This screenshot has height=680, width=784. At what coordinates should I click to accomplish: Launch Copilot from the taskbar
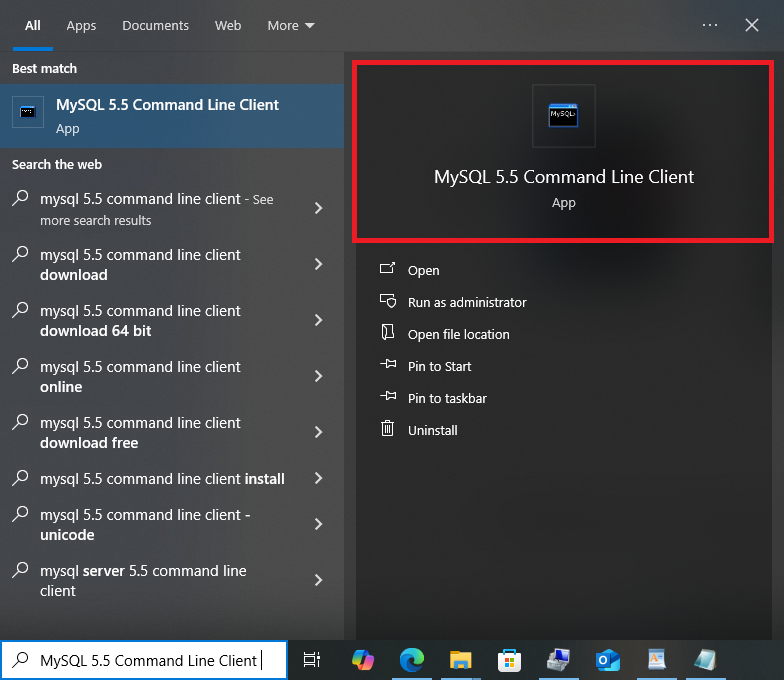(x=363, y=660)
